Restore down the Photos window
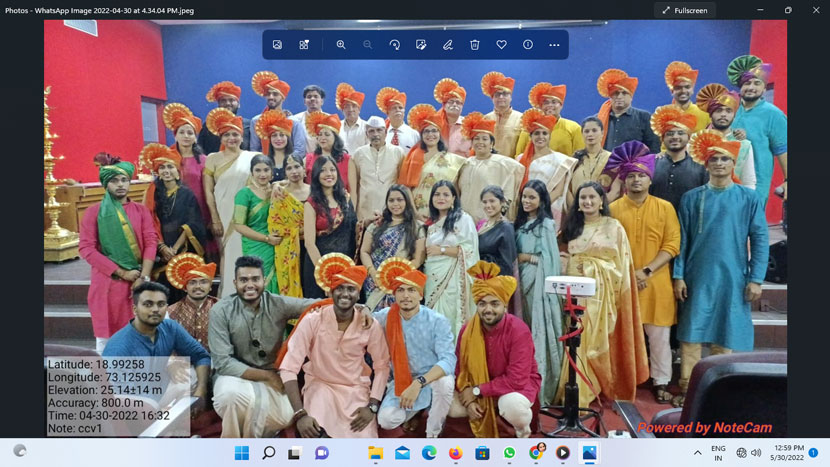The height and width of the screenshot is (467, 830). pyautogui.click(x=788, y=10)
